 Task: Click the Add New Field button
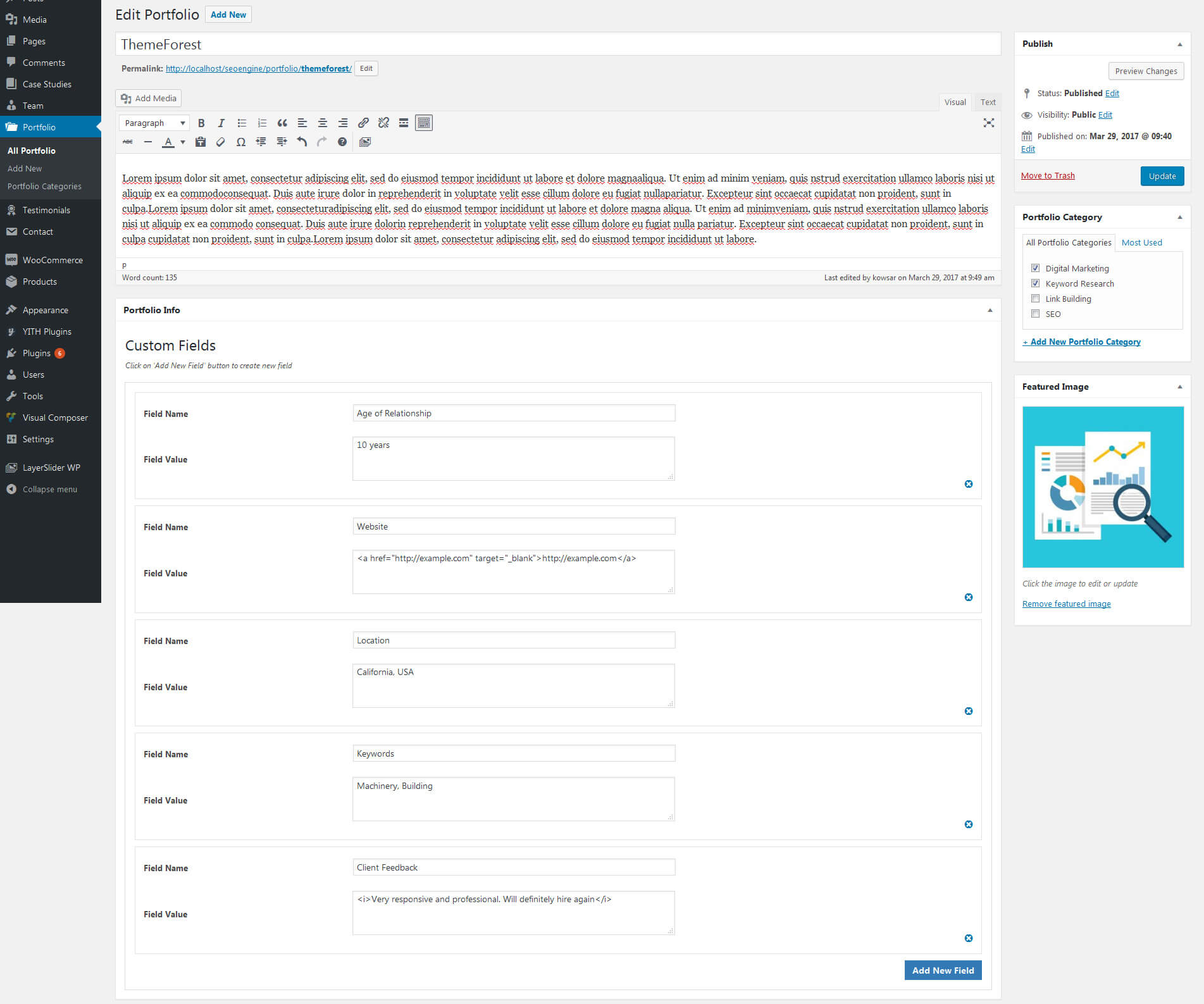[943, 970]
